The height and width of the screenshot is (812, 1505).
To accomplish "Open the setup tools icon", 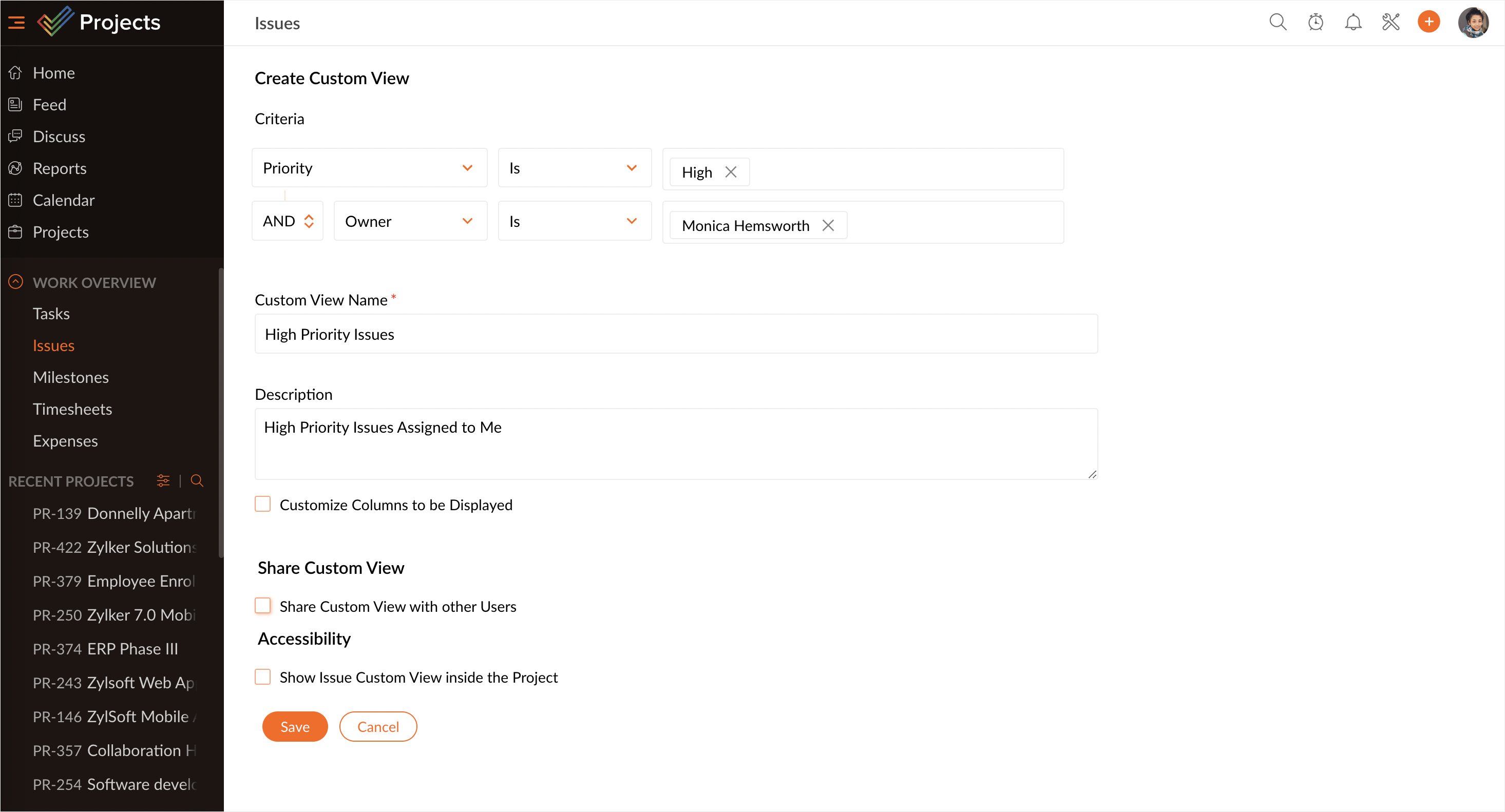I will 1391,22.
